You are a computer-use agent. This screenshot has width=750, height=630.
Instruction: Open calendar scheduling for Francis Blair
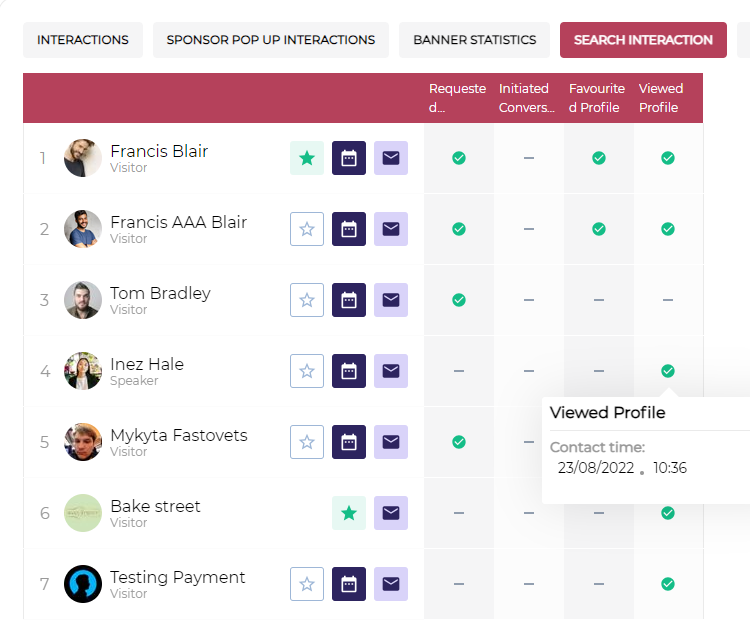[349, 158]
